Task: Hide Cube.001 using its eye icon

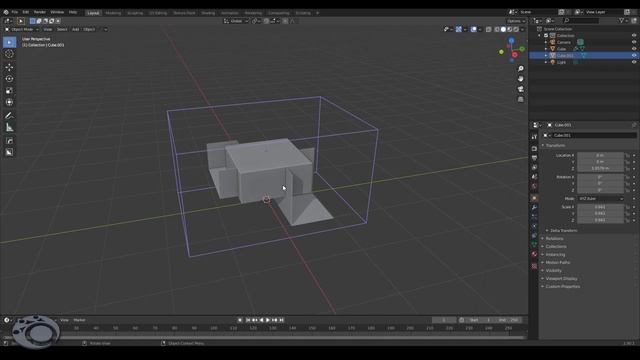Action: pos(634,56)
